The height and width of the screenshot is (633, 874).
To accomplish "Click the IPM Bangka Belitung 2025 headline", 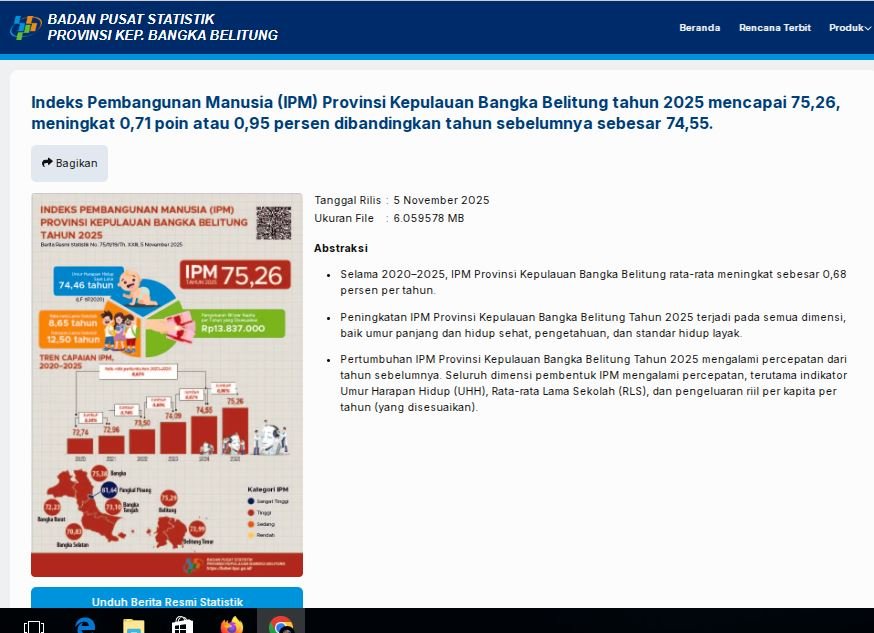I will [435, 113].
